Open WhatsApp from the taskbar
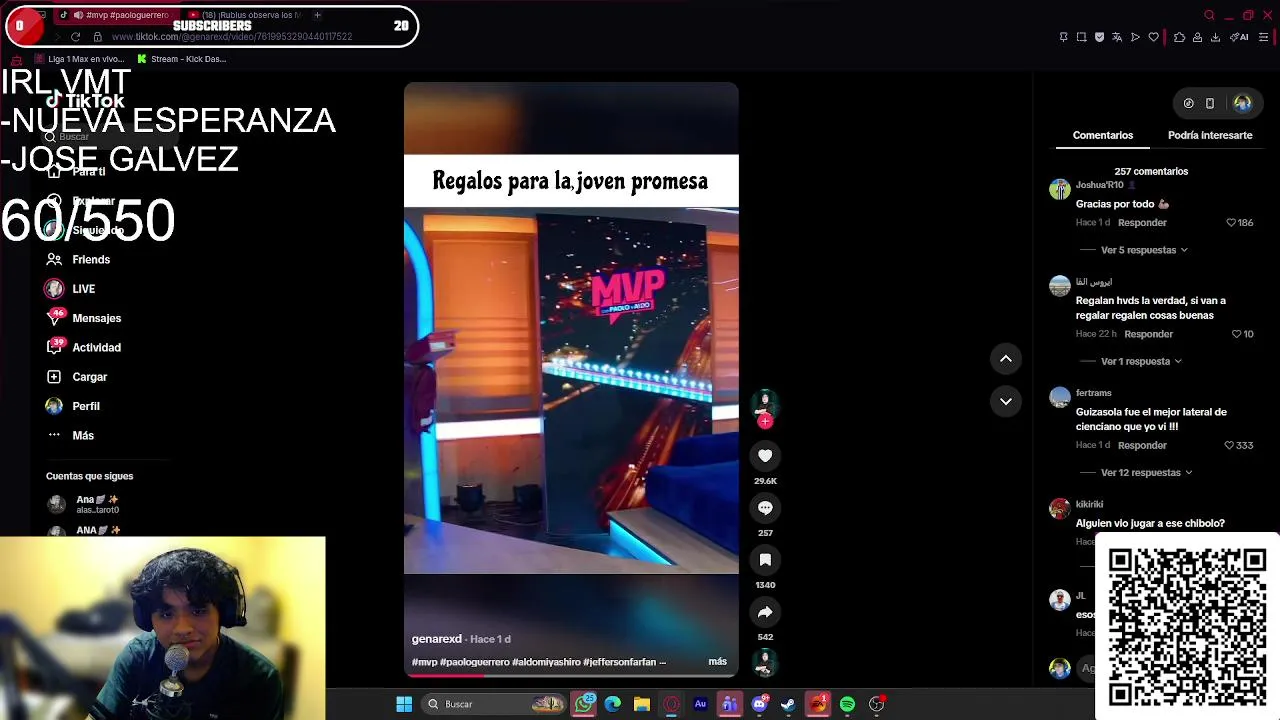The height and width of the screenshot is (720, 1280). [x=584, y=704]
